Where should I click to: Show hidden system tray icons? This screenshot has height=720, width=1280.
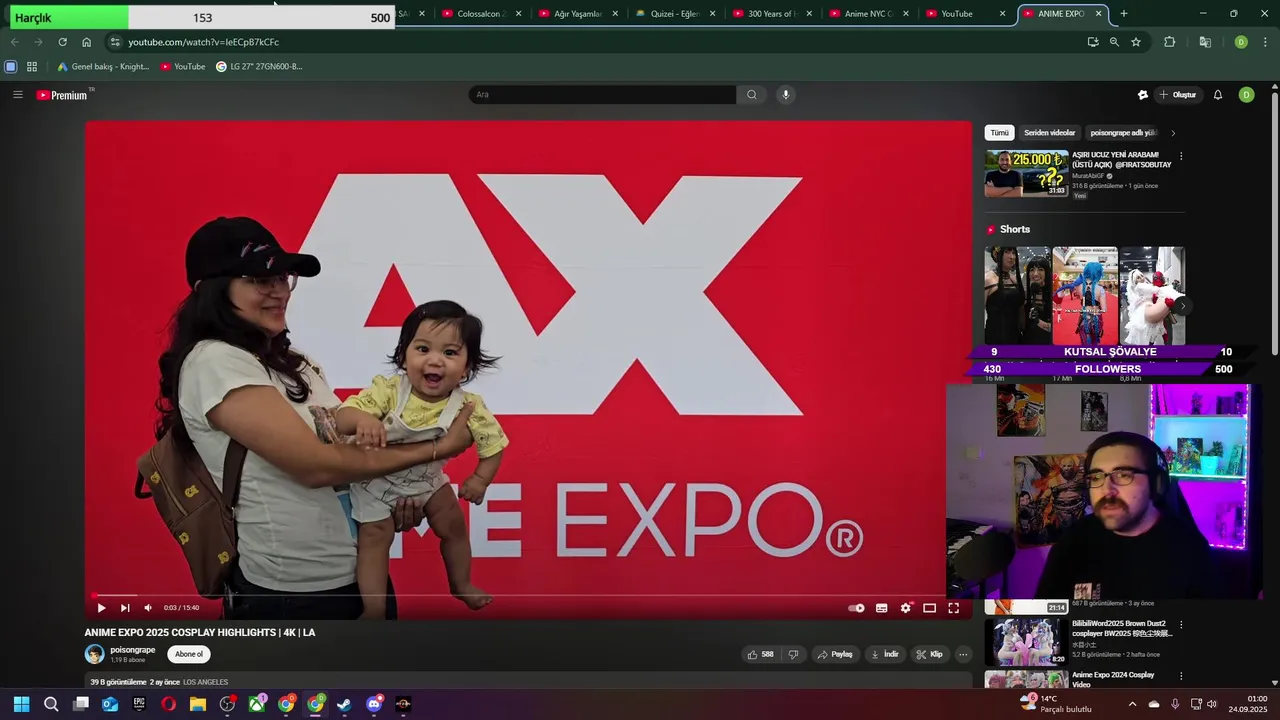click(x=1132, y=704)
